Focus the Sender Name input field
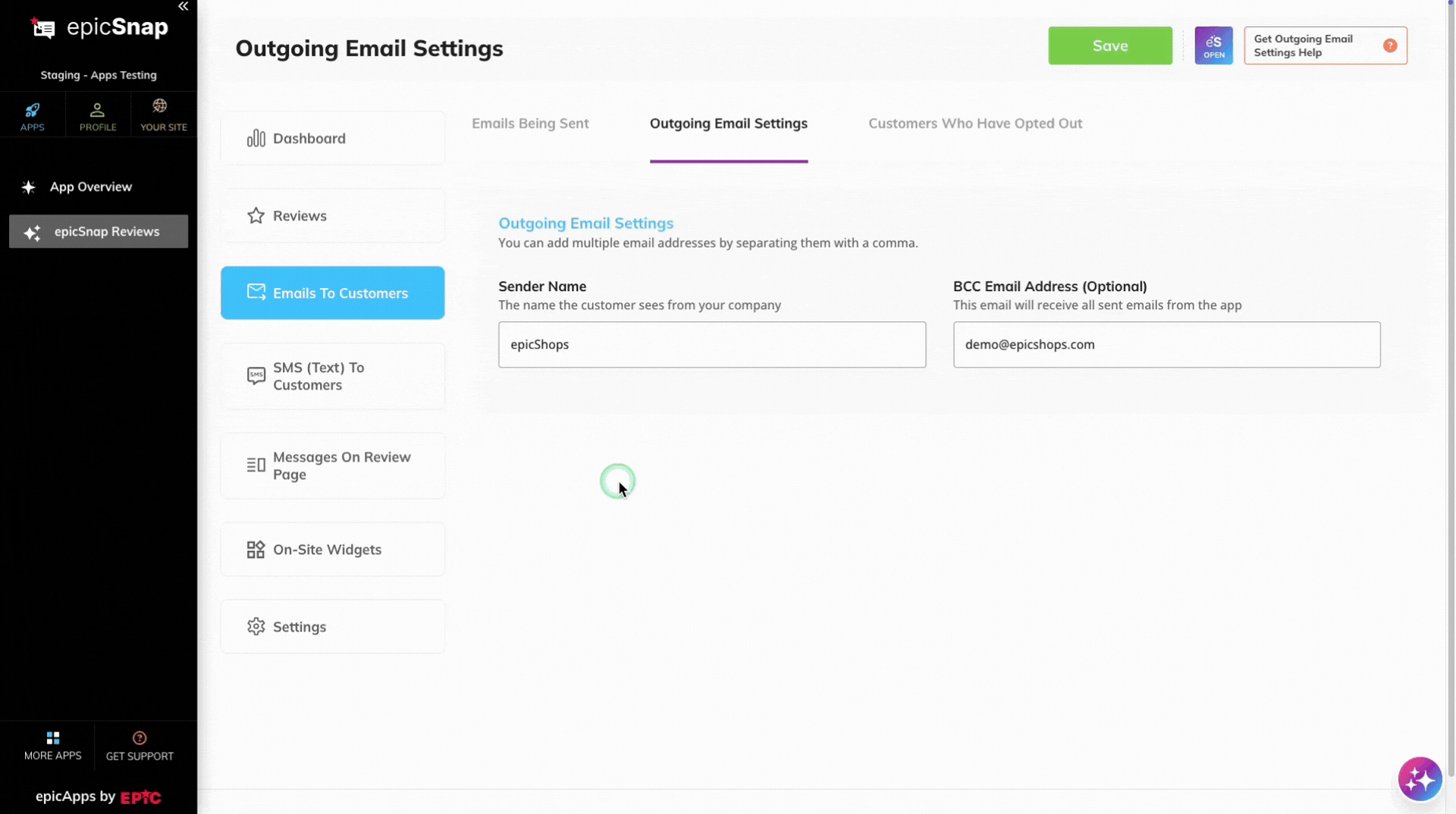This screenshot has height=814, width=1456. (711, 345)
